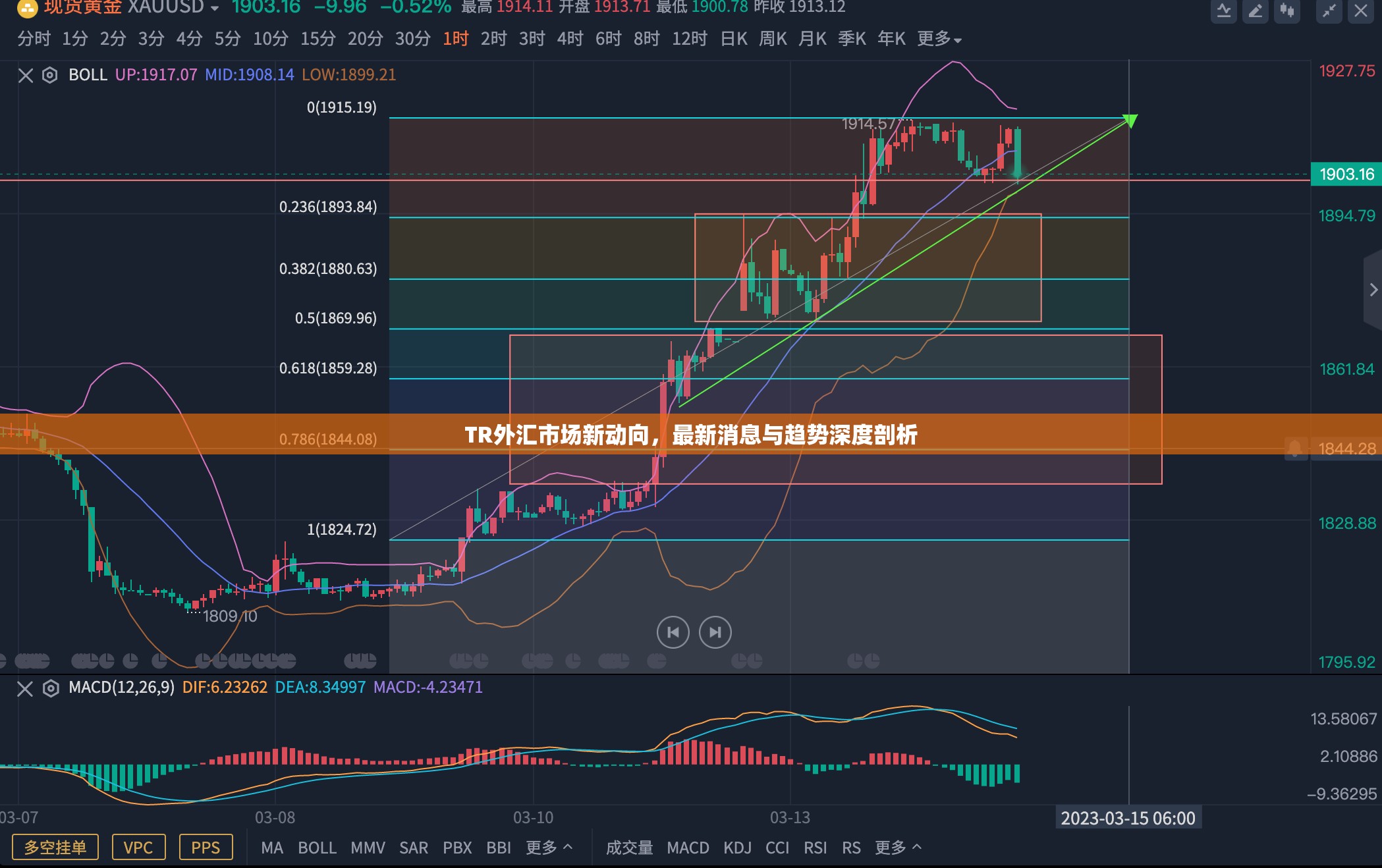Switch to the 12时 timeframe
Screen dimensions: 1382x868
click(690, 39)
